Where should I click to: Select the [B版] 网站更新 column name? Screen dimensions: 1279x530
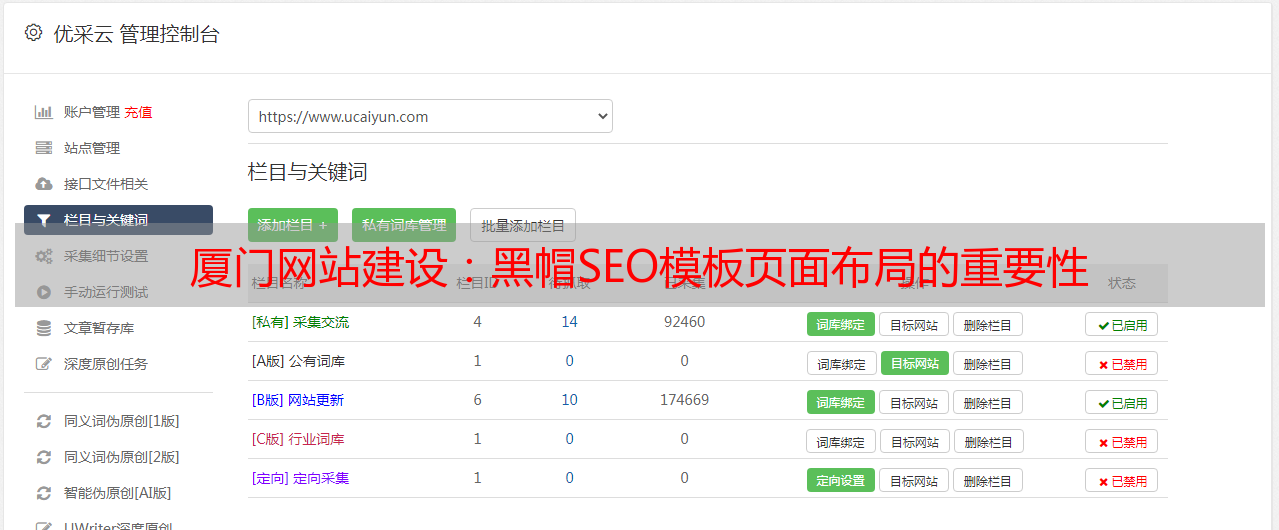coord(298,400)
